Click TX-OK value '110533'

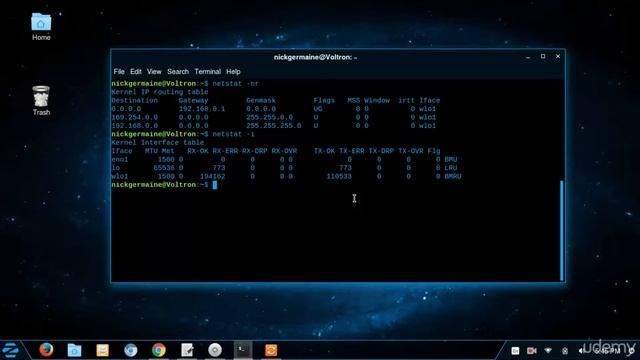(x=339, y=176)
